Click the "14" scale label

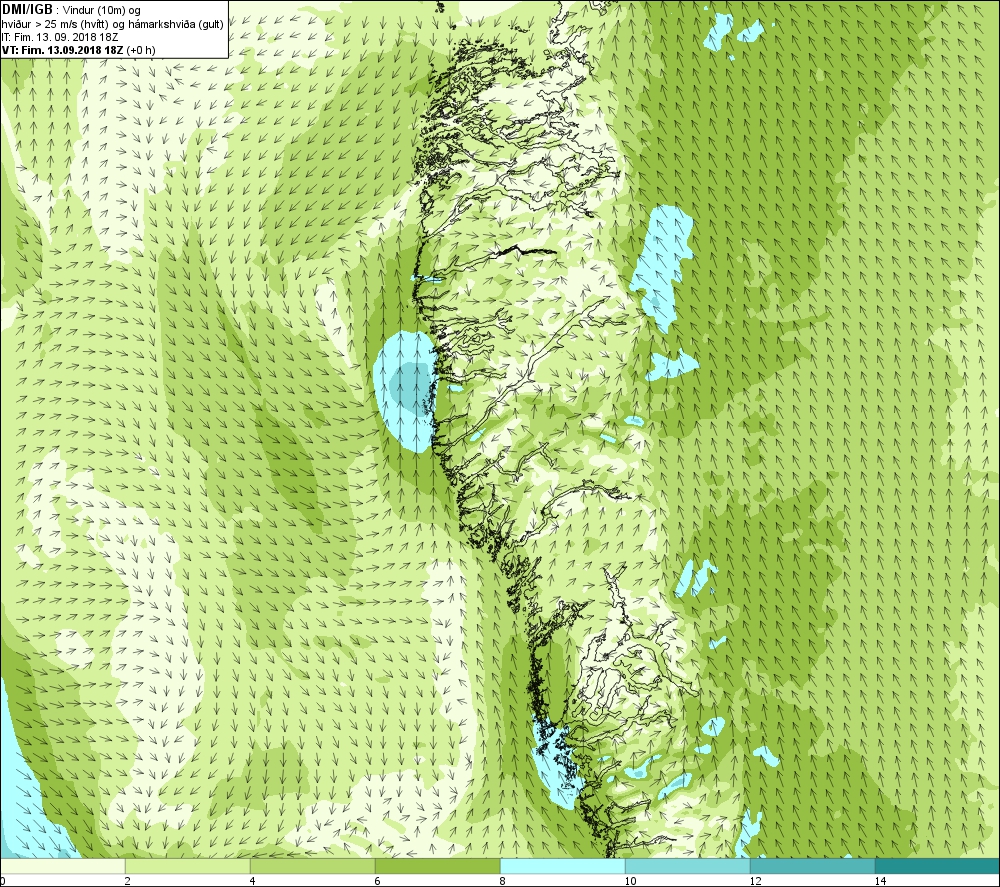coord(880,881)
